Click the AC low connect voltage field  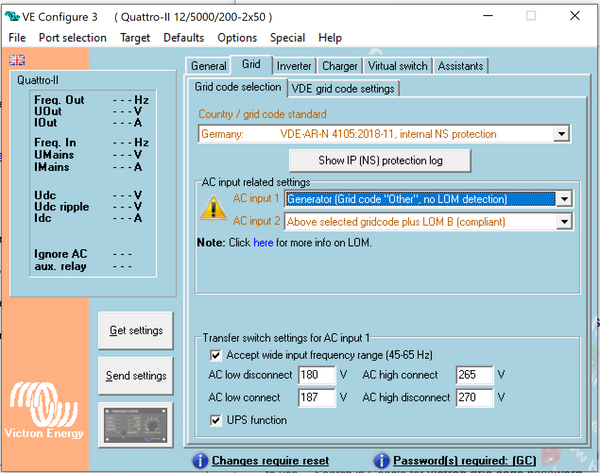(317, 397)
